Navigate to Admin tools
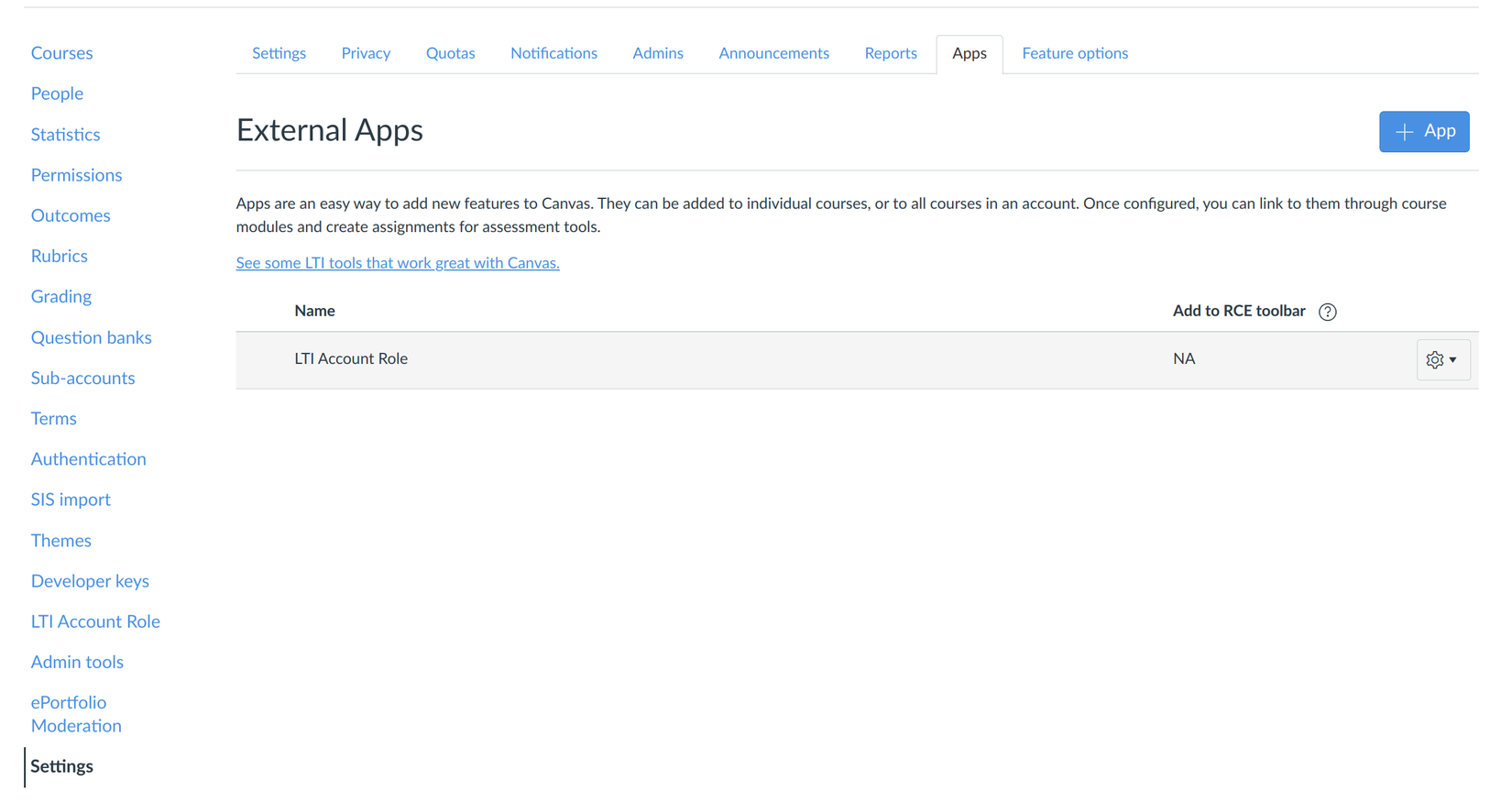 click(x=77, y=662)
